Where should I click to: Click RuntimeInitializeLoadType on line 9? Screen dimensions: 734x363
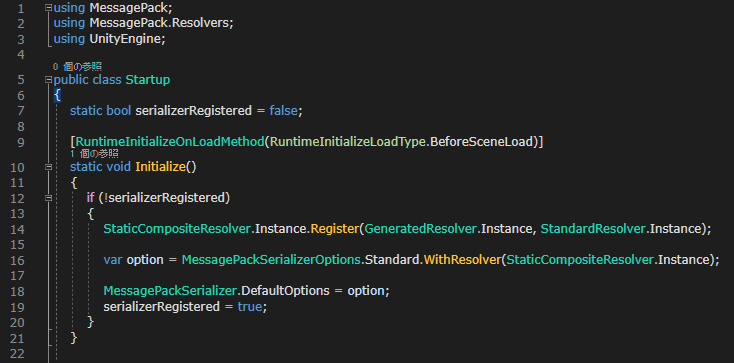(347, 142)
